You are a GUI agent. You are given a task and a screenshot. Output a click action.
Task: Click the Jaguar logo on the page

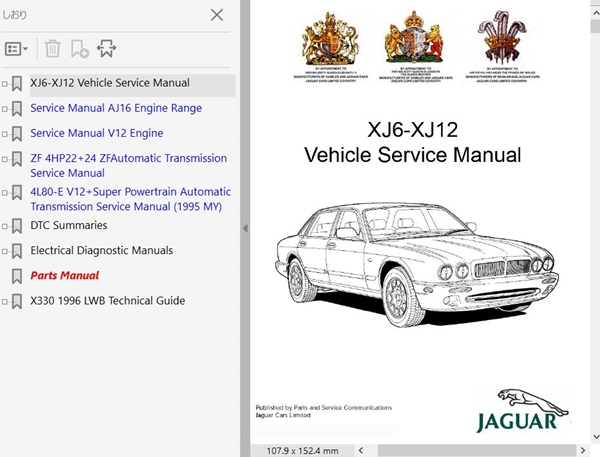click(x=523, y=411)
